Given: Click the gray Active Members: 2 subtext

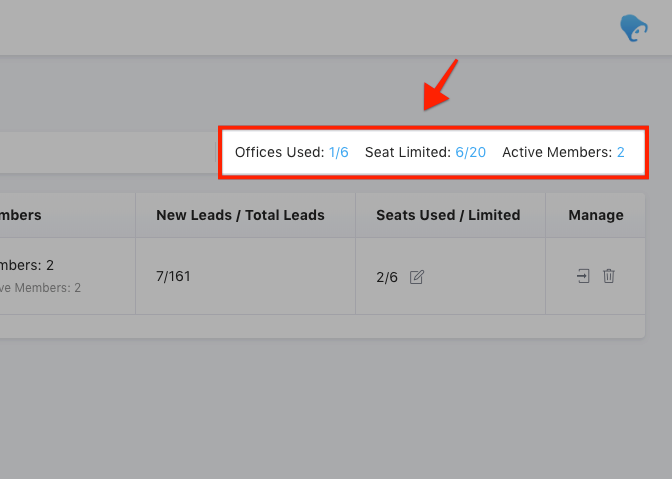Looking at the screenshot, I should point(40,287).
